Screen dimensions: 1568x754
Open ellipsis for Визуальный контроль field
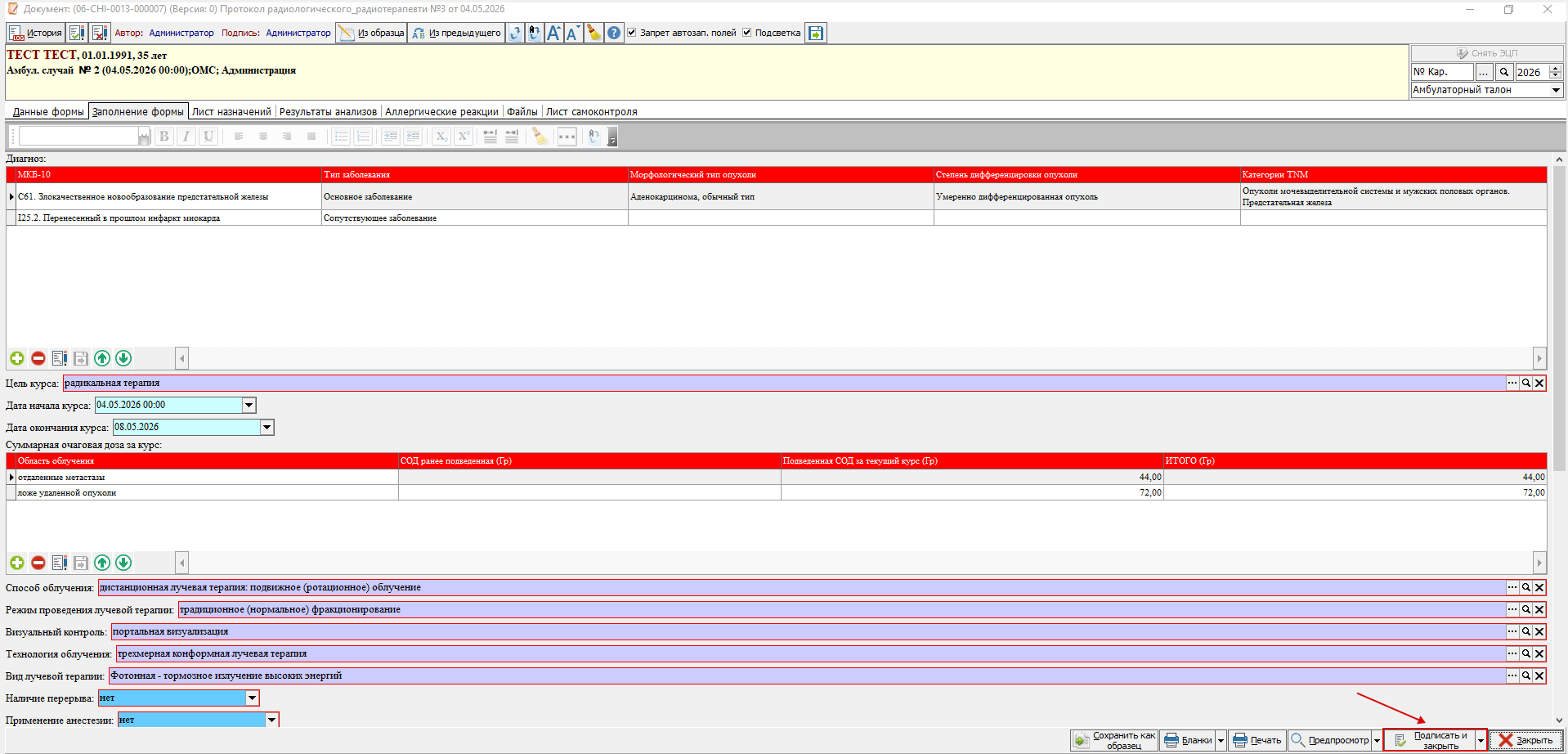pos(1512,631)
